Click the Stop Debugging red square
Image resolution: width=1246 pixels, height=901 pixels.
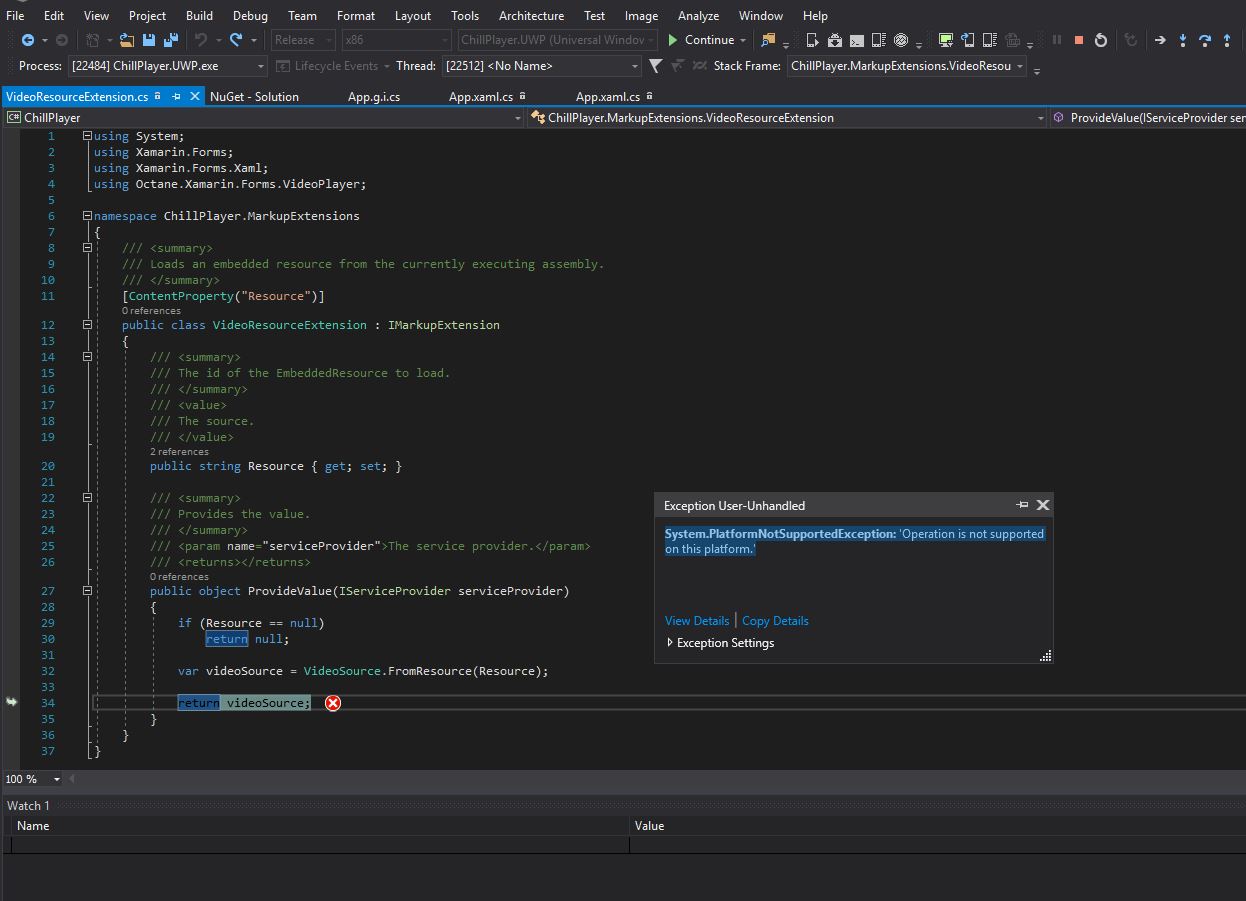click(1078, 40)
